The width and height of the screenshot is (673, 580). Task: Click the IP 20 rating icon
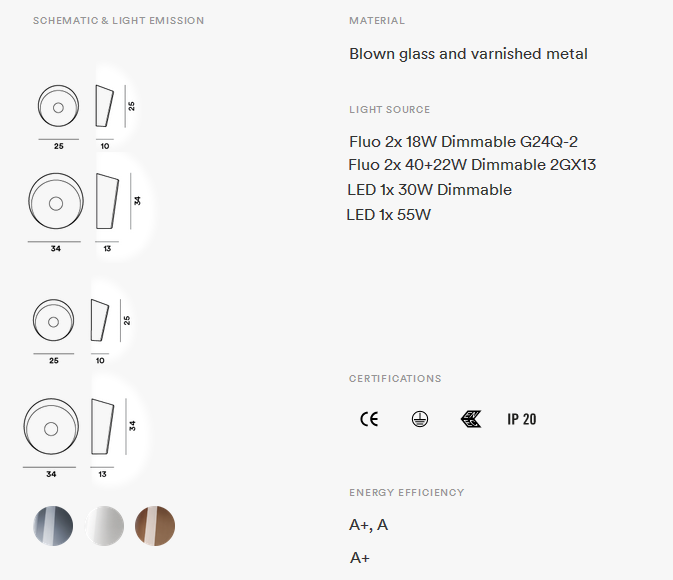click(521, 419)
